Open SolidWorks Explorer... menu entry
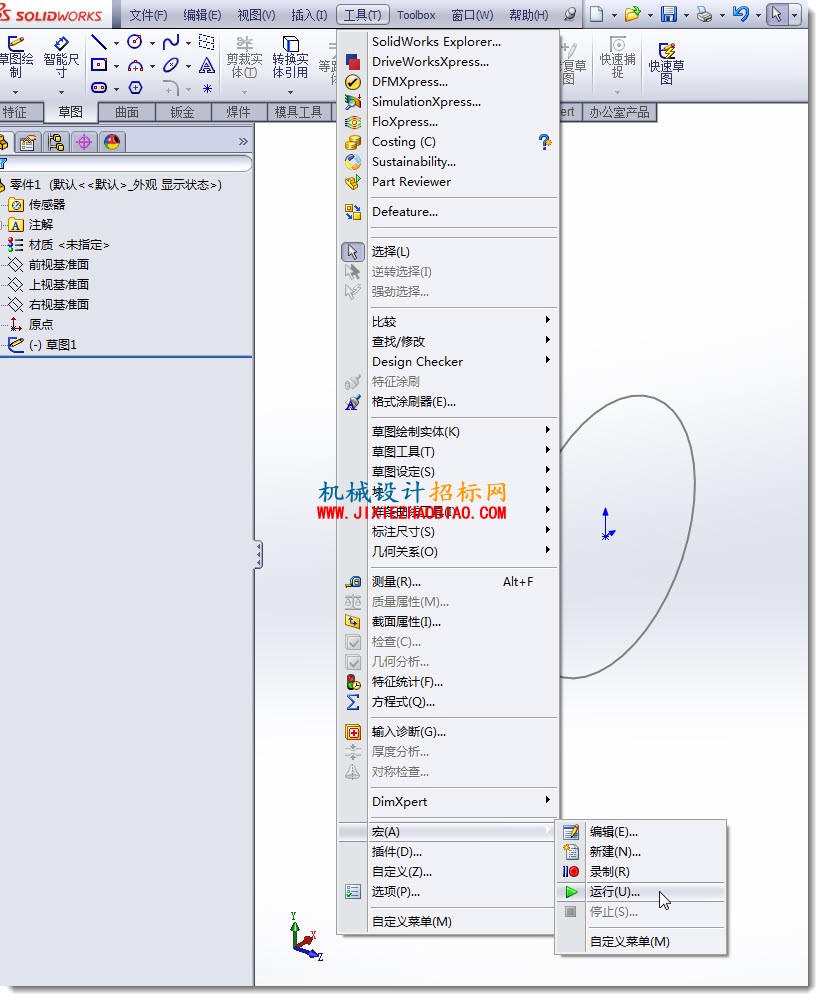Viewport: 823px width, 1001px height. [448, 41]
